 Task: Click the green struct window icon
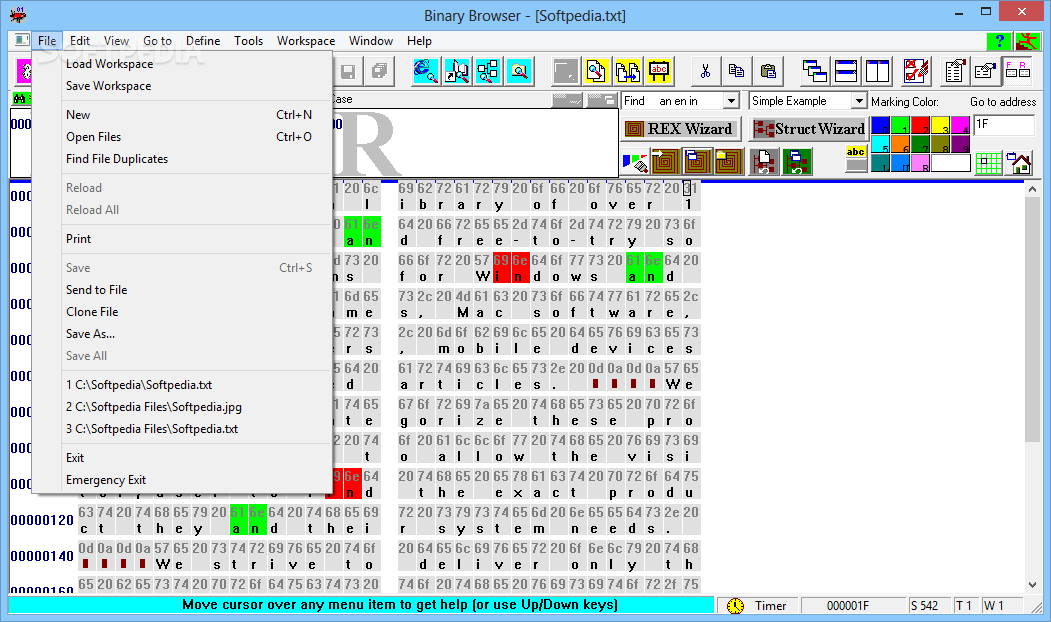click(x=796, y=162)
